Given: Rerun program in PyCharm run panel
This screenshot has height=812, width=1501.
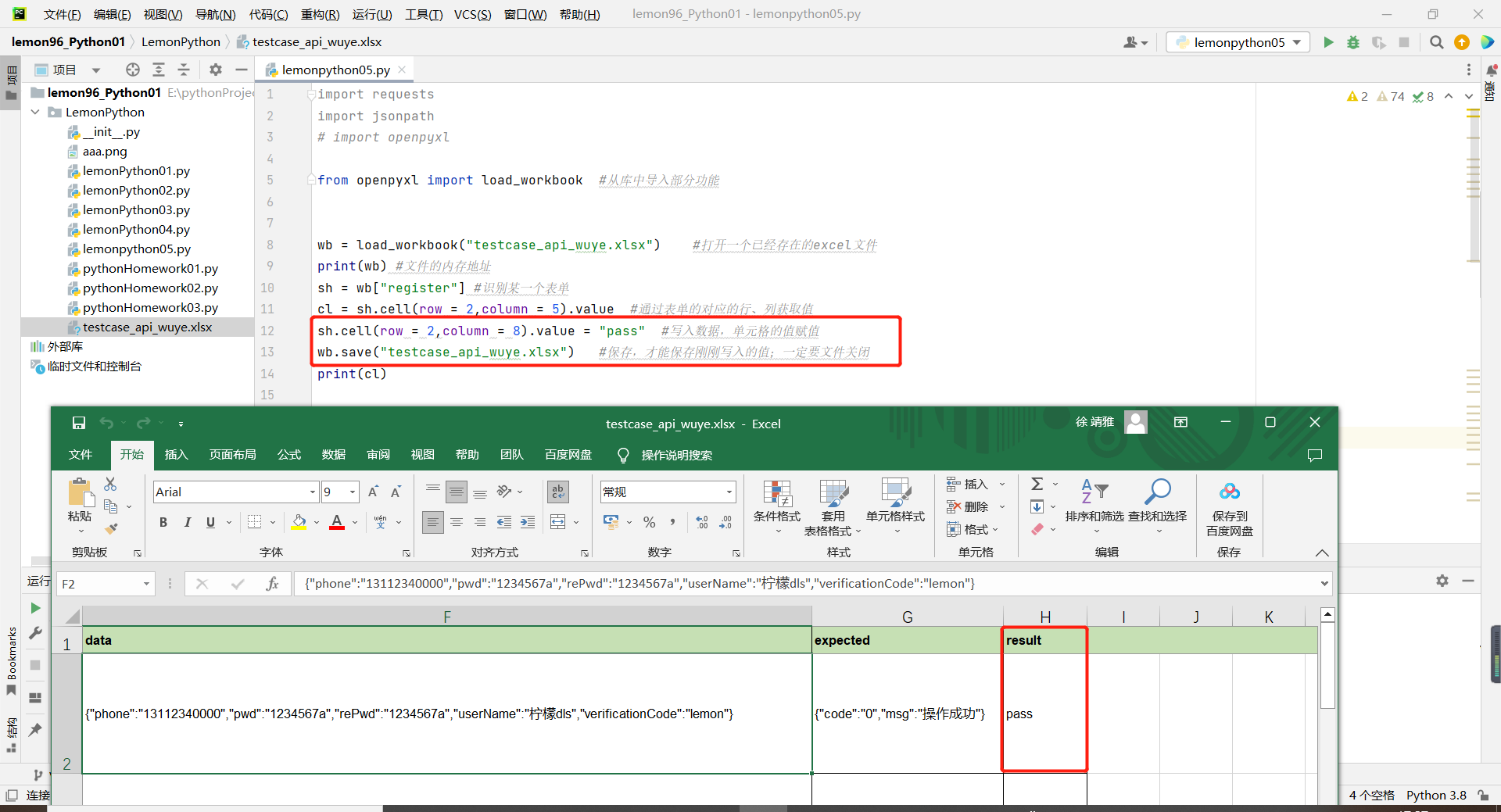Looking at the screenshot, I should [x=35, y=608].
